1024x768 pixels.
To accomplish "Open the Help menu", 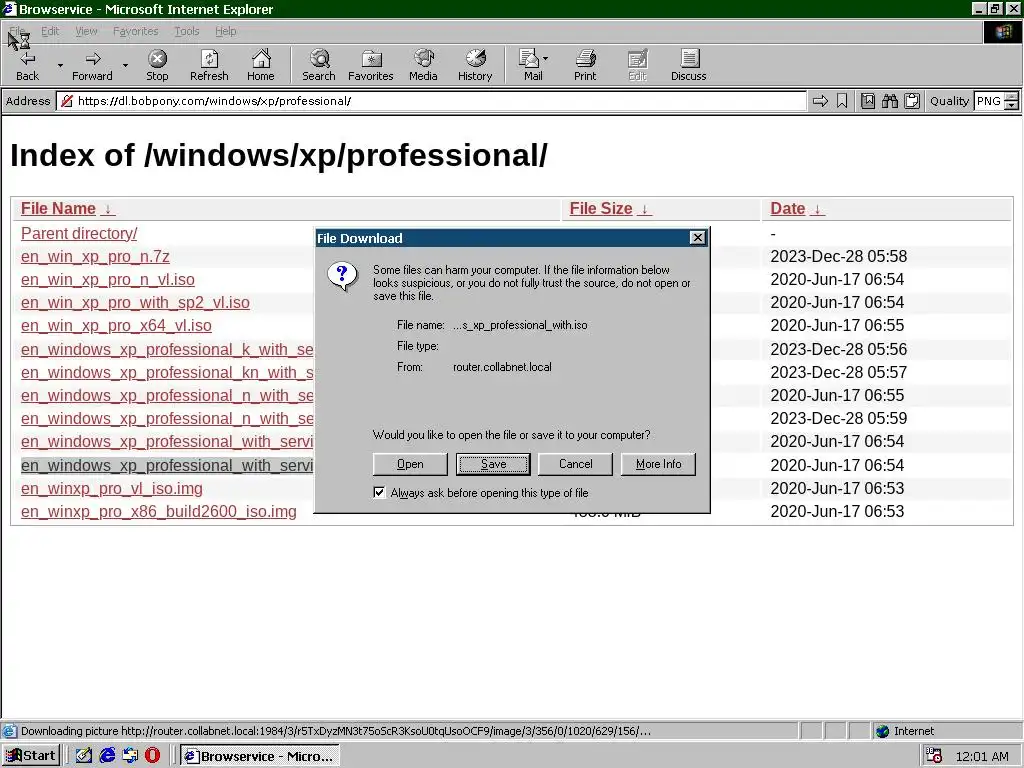I will pyautogui.click(x=226, y=31).
